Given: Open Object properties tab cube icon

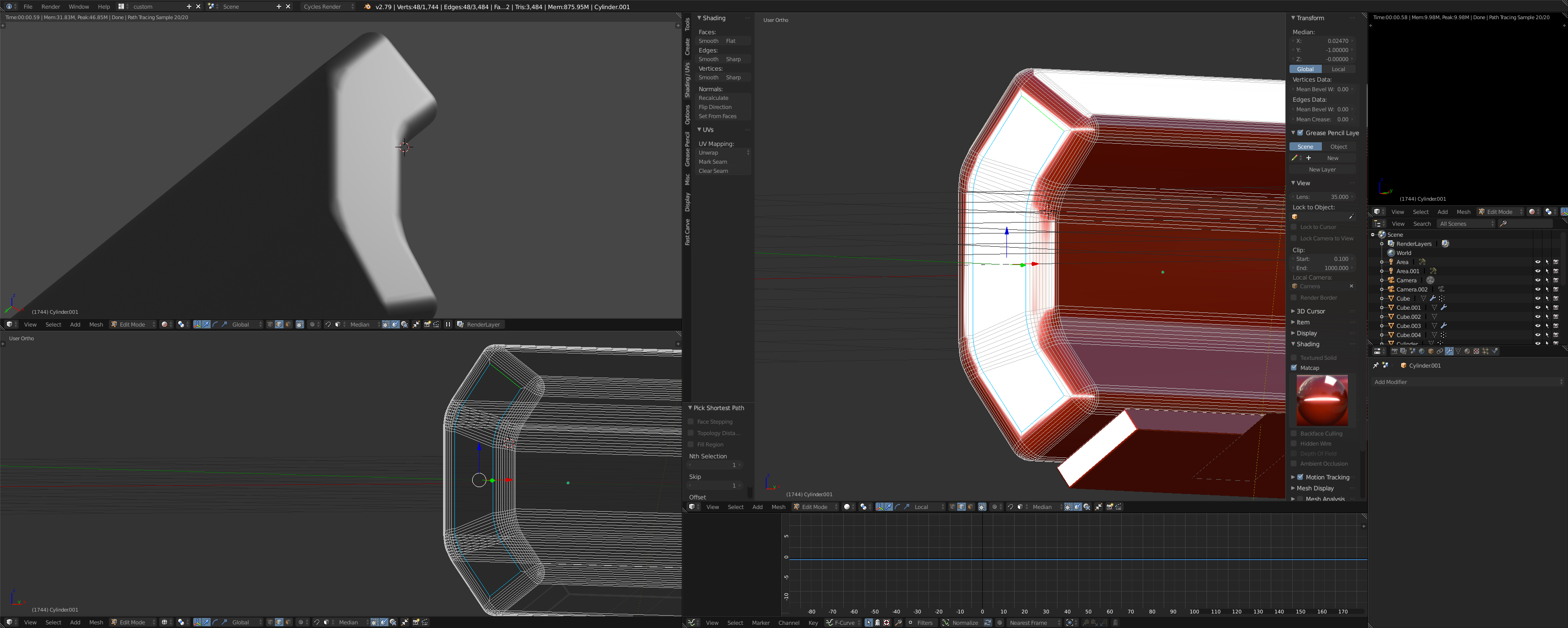Looking at the screenshot, I should click(x=1431, y=352).
